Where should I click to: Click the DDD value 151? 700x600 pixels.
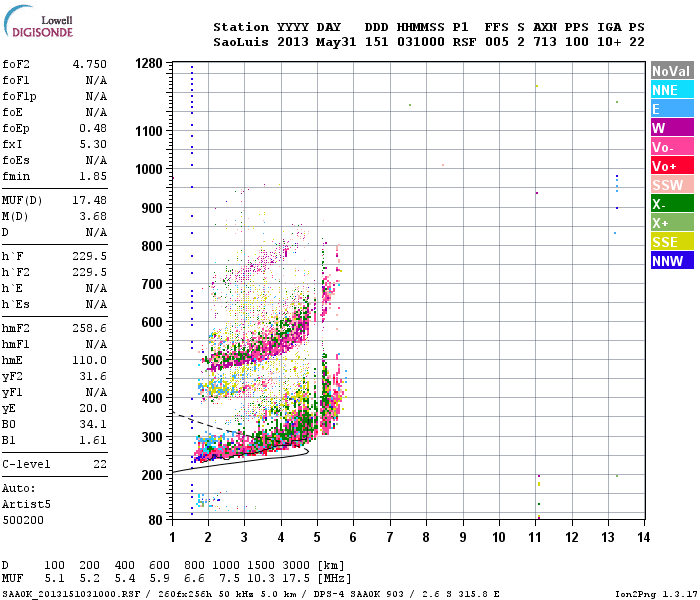click(376, 42)
